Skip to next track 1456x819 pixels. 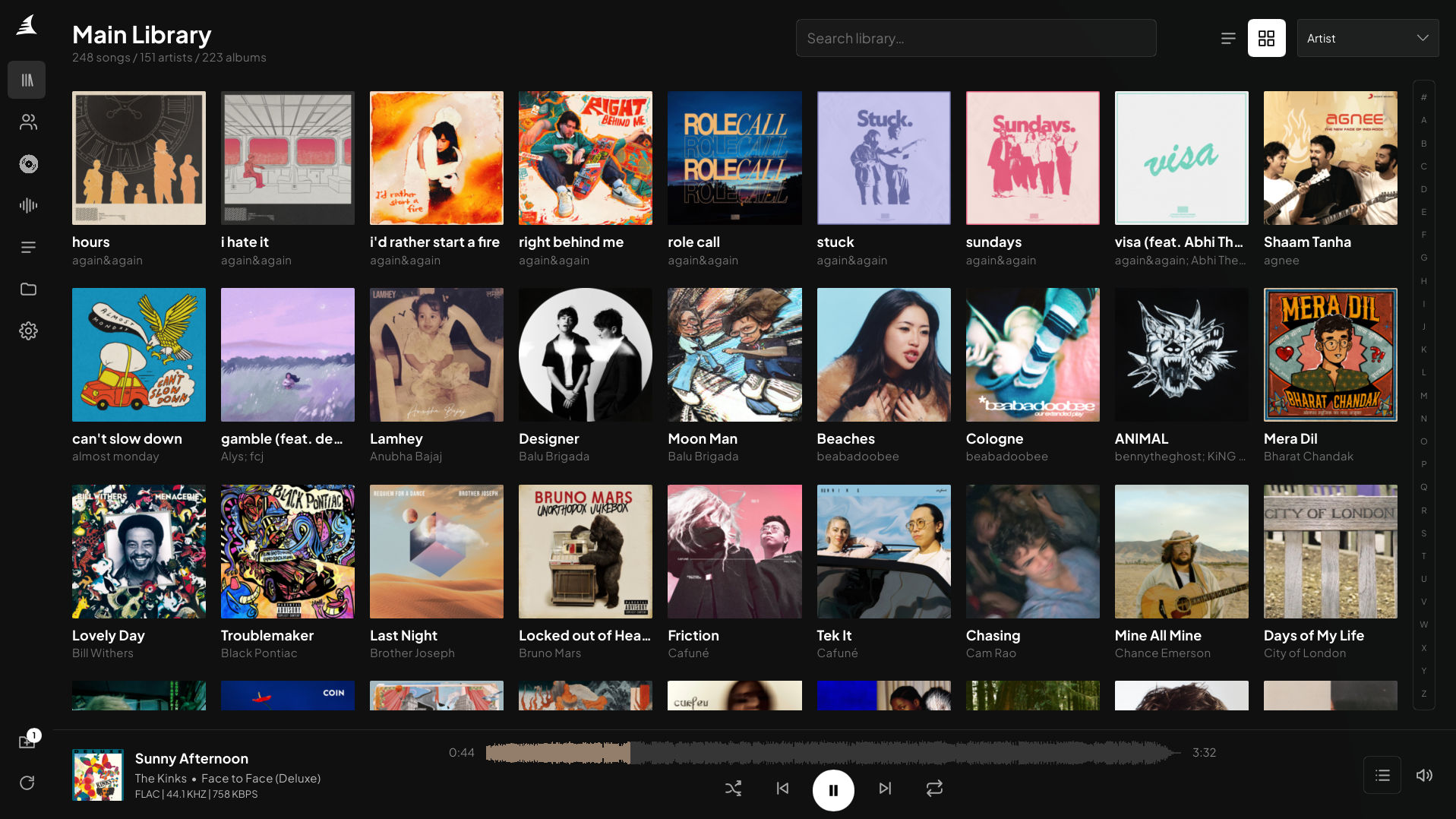885,789
